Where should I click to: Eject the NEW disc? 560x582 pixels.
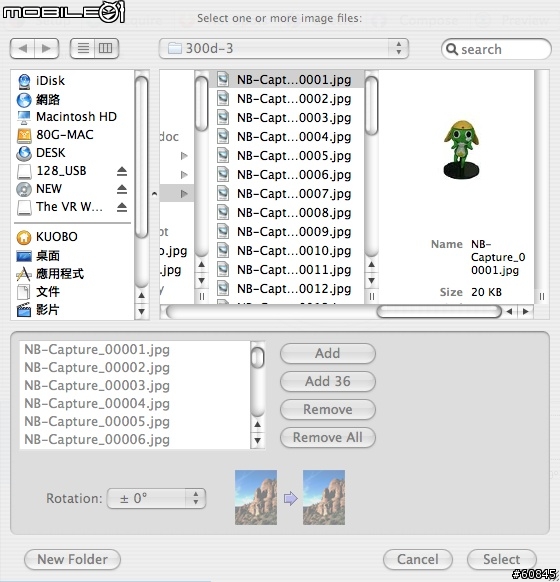coord(122,189)
